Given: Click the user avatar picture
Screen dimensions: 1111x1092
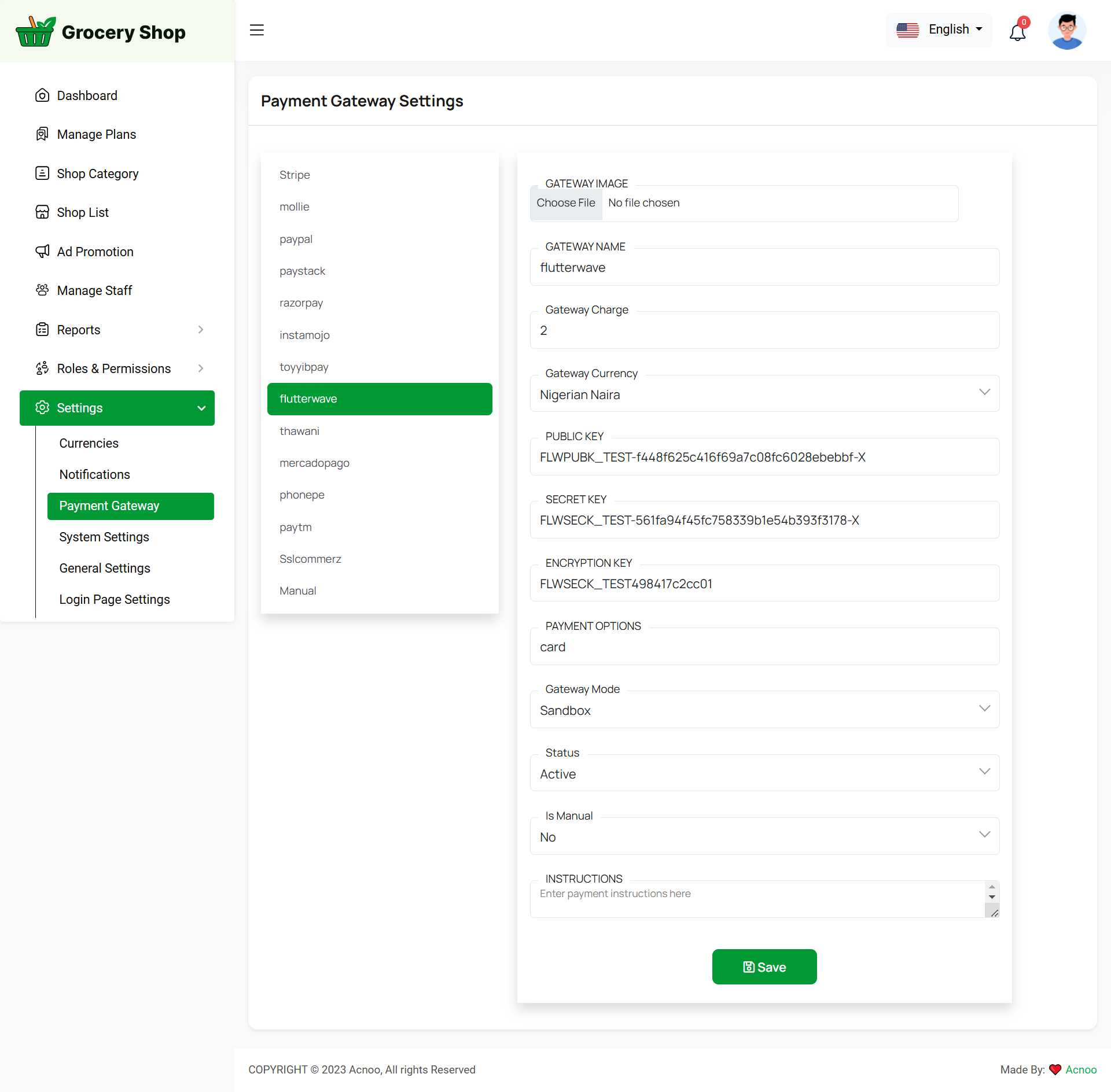Looking at the screenshot, I should pyautogui.click(x=1066, y=31).
